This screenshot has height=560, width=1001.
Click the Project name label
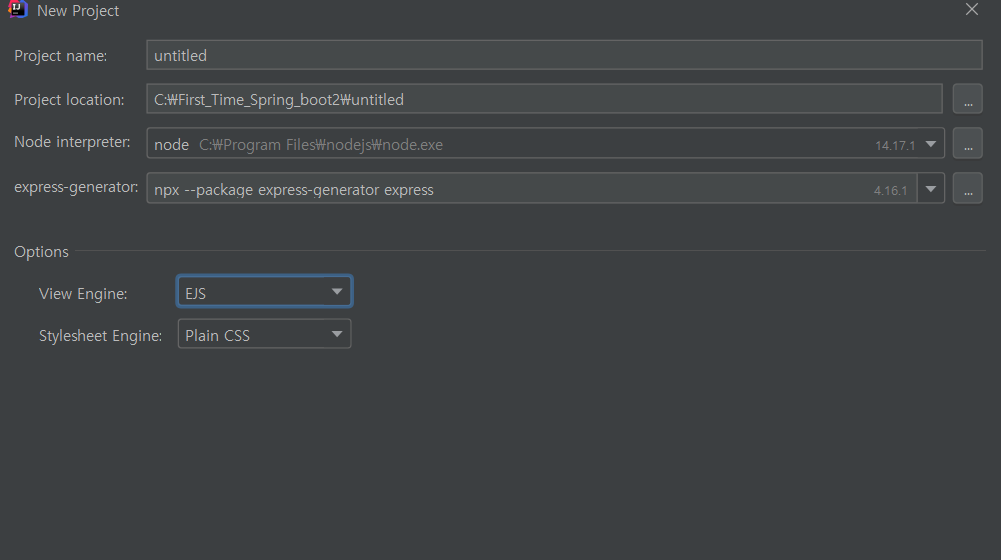61,56
